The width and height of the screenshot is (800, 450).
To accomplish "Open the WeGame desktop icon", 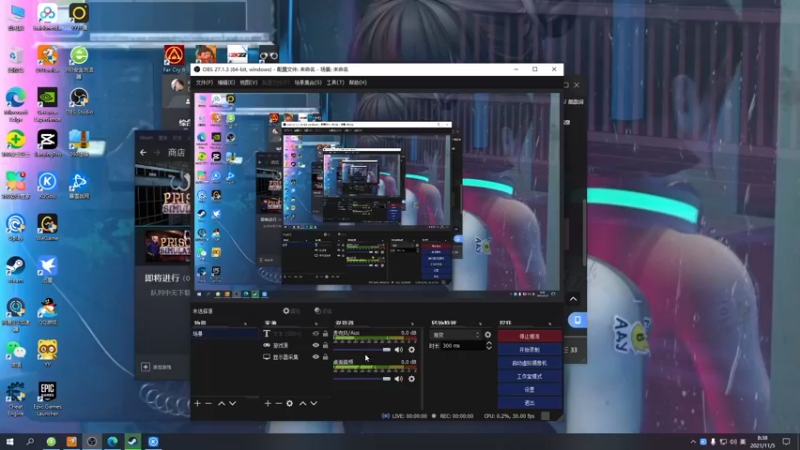I will [47, 228].
